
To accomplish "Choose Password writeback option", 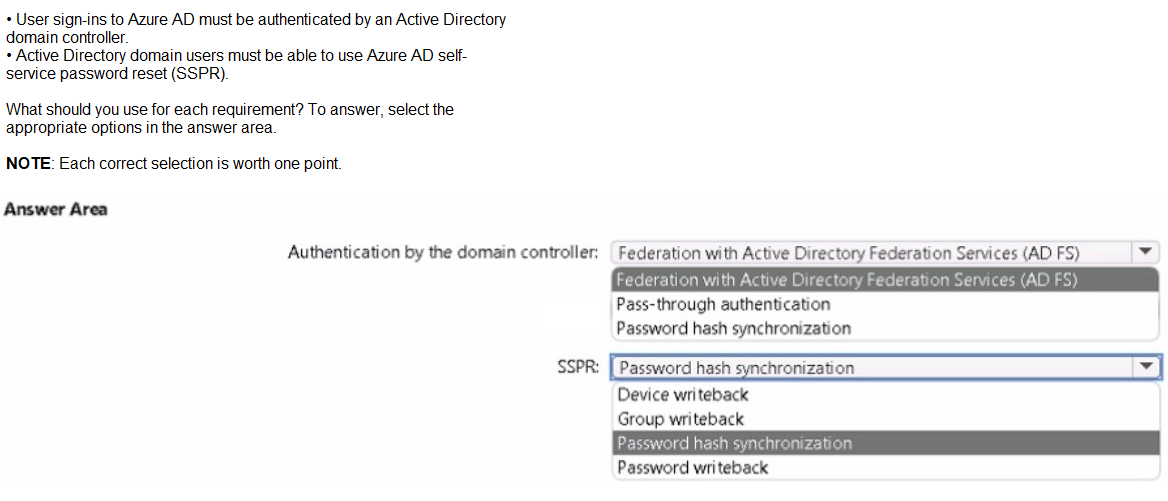I will [885, 468].
